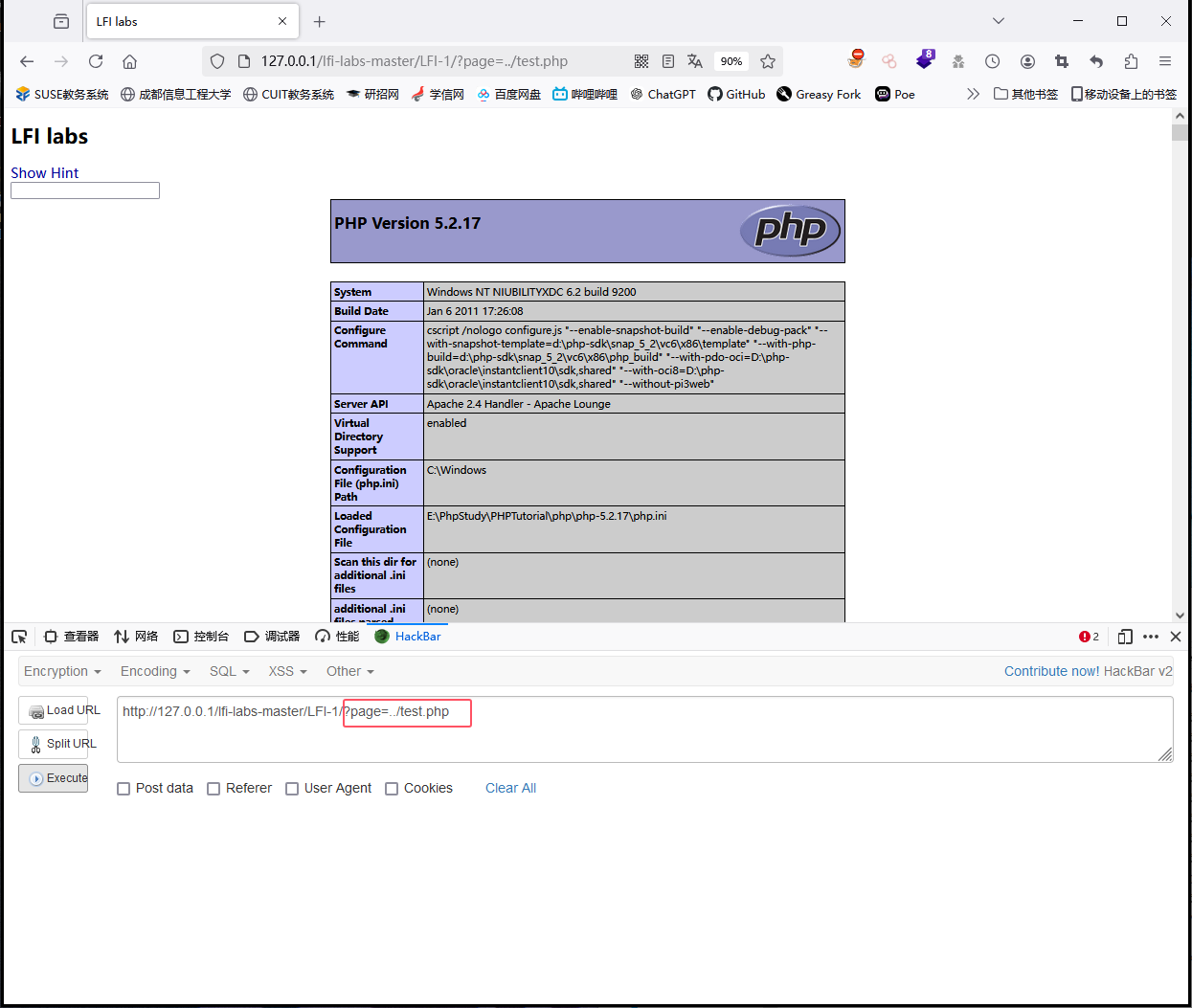Open the 调试器 (Debugger) devtools panel
Screen dimensions: 1192x1008
[271, 636]
